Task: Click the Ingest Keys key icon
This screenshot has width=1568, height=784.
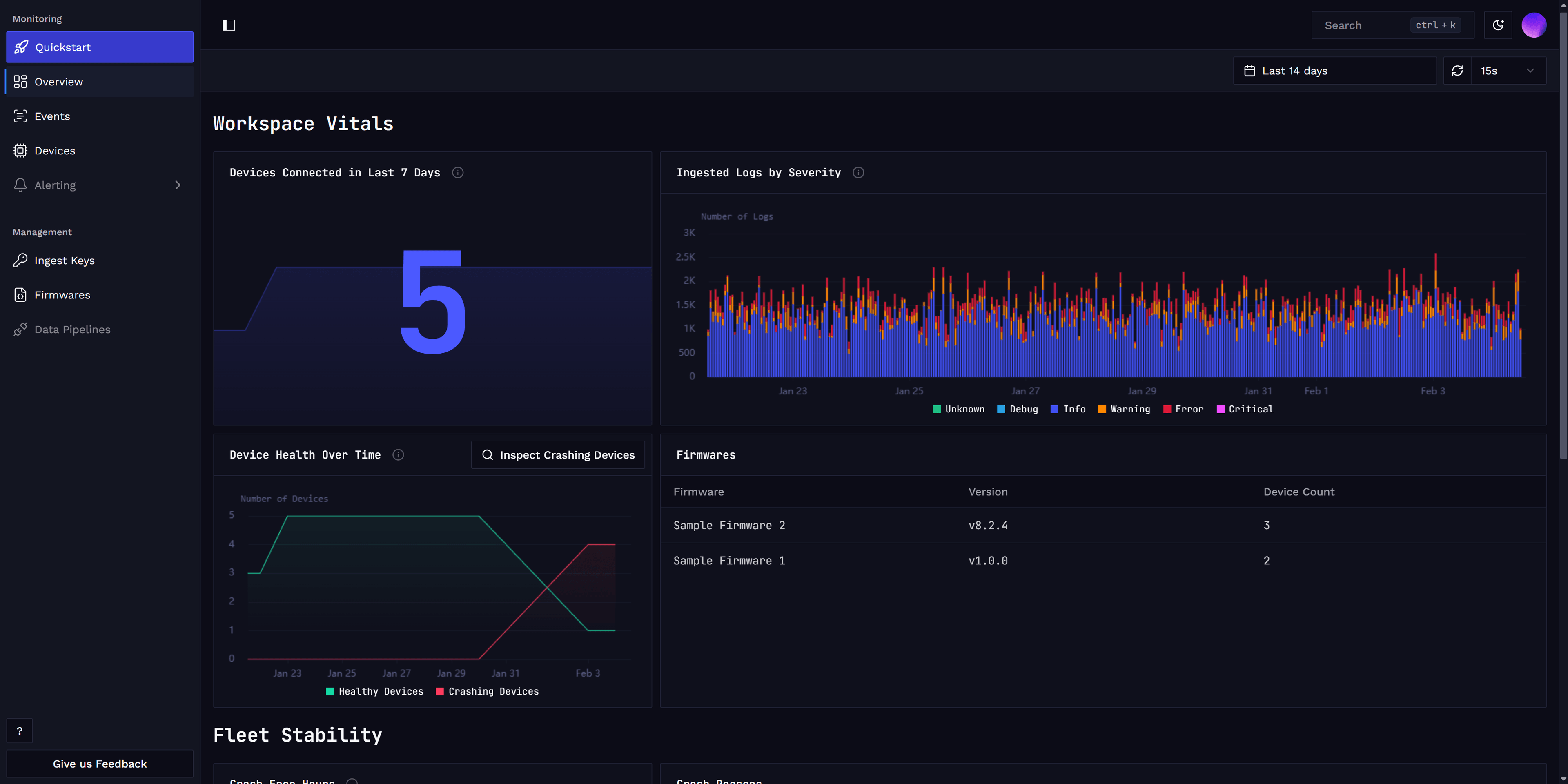Action: coord(20,261)
